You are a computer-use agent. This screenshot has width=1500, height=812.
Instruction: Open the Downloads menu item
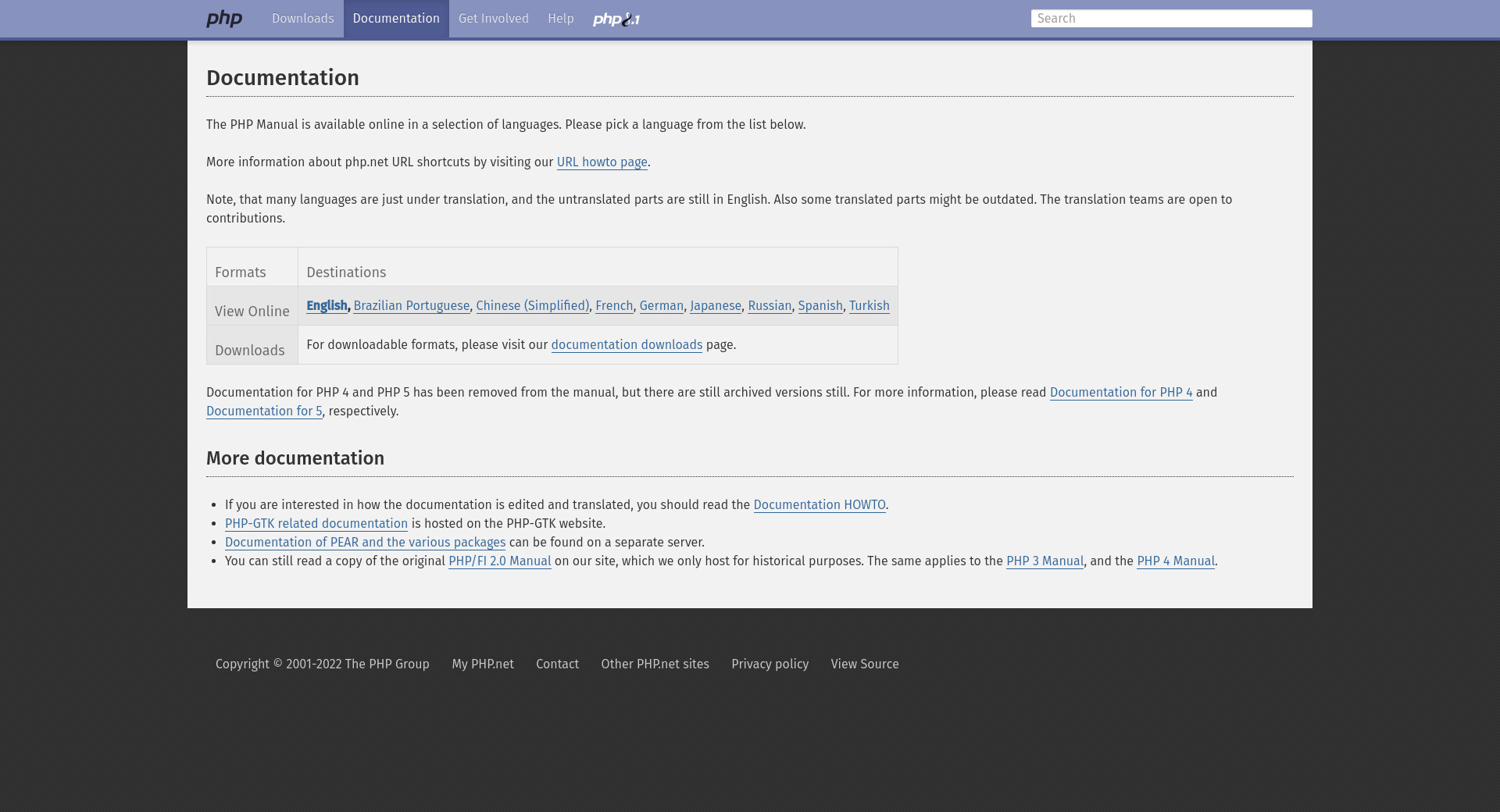point(302,19)
